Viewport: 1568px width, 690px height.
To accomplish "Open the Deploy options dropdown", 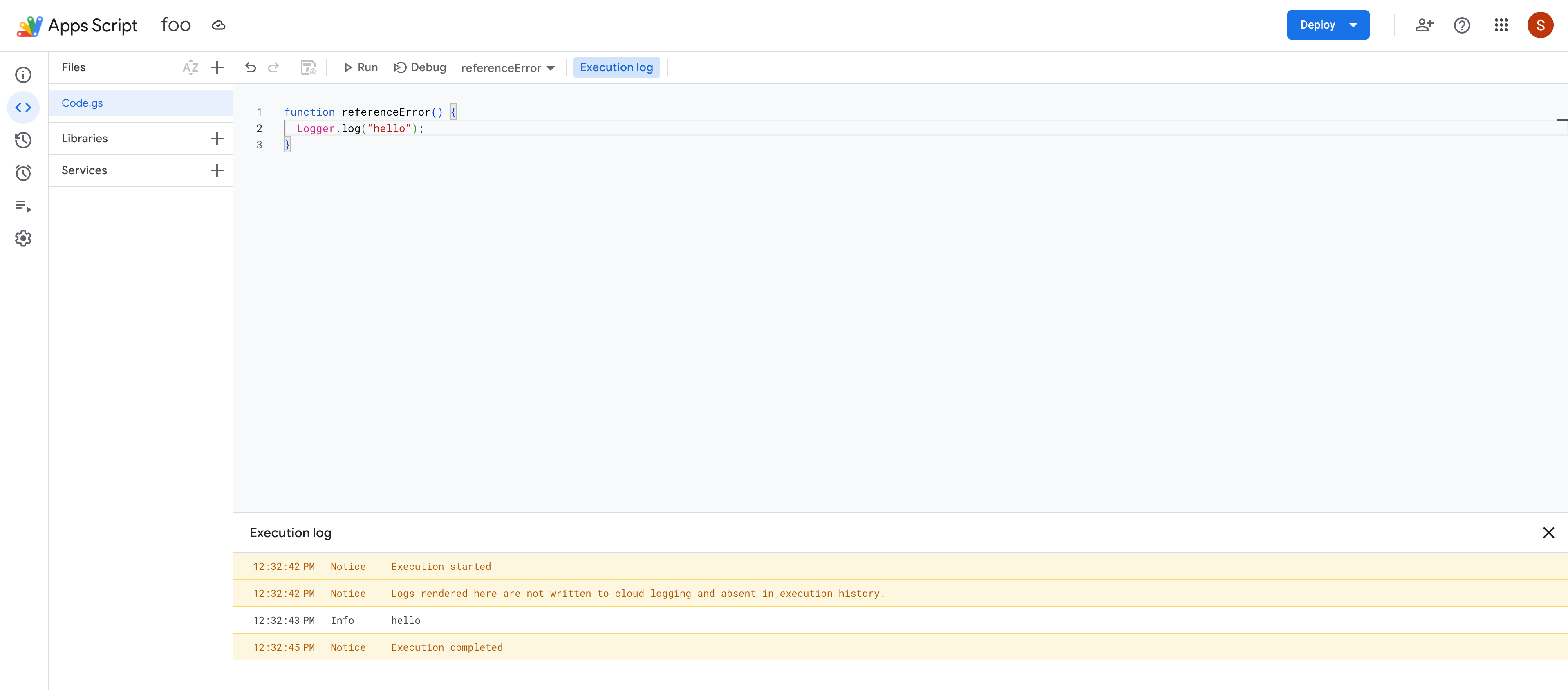I will pyautogui.click(x=1354, y=25).
